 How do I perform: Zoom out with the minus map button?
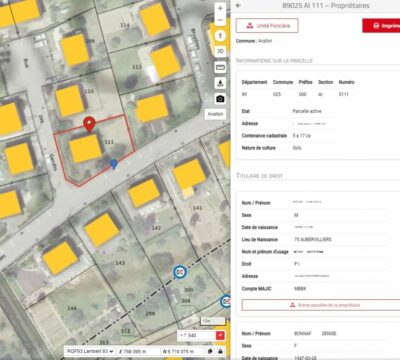tap(220, 20)
